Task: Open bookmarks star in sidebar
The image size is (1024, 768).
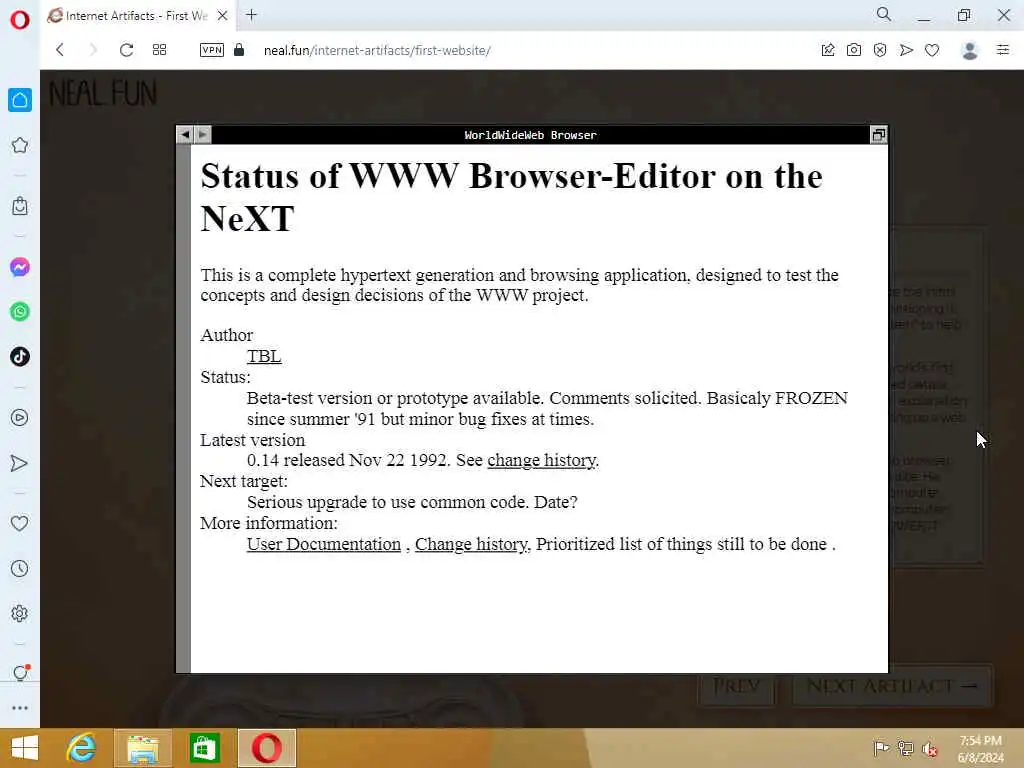Action: [20, 145]
